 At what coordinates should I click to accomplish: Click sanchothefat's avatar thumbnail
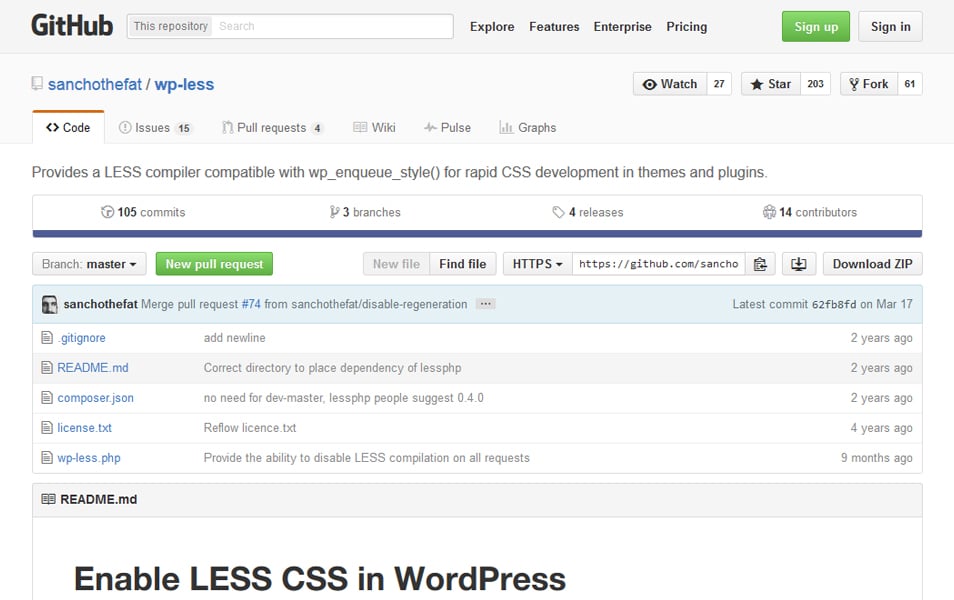tap(50, 303)
